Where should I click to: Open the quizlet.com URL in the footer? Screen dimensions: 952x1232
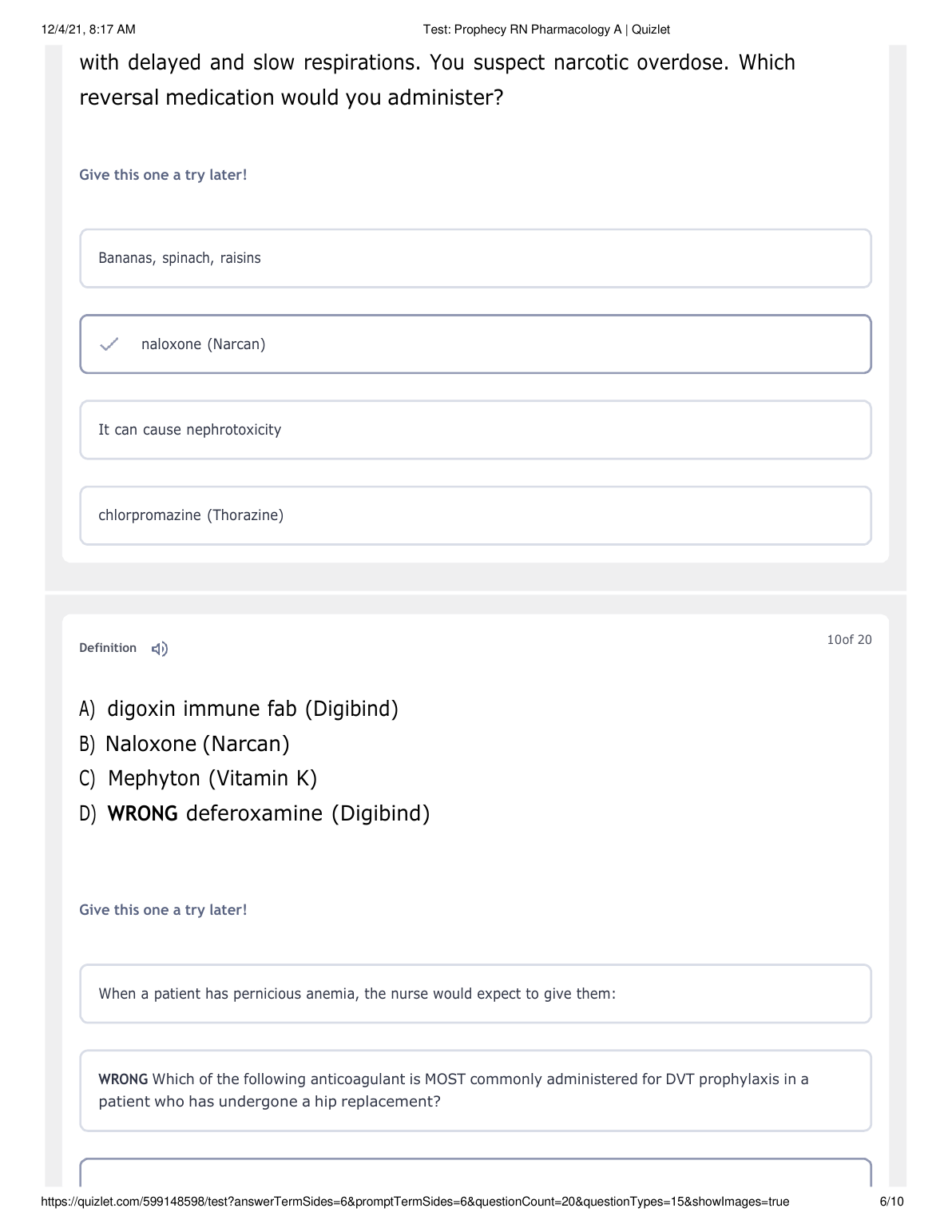(415, 1202)
